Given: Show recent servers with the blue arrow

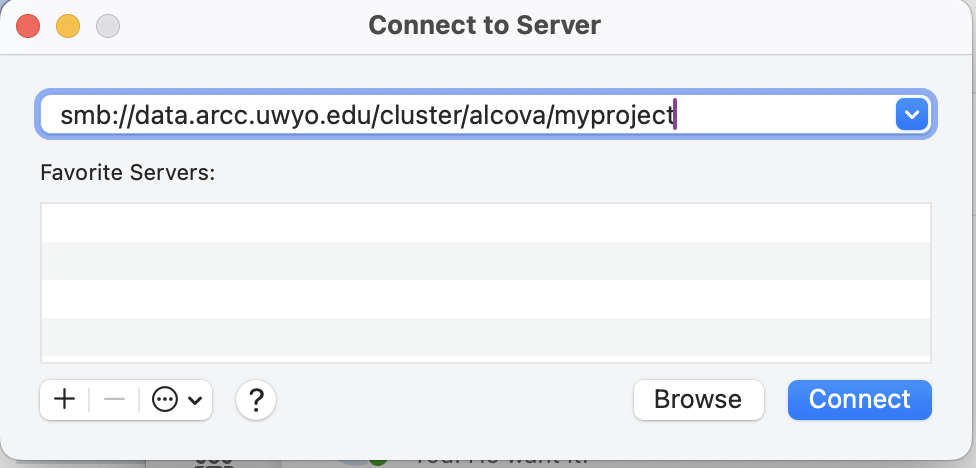Looking at the screenshot, I should click(x=910, y=115).
